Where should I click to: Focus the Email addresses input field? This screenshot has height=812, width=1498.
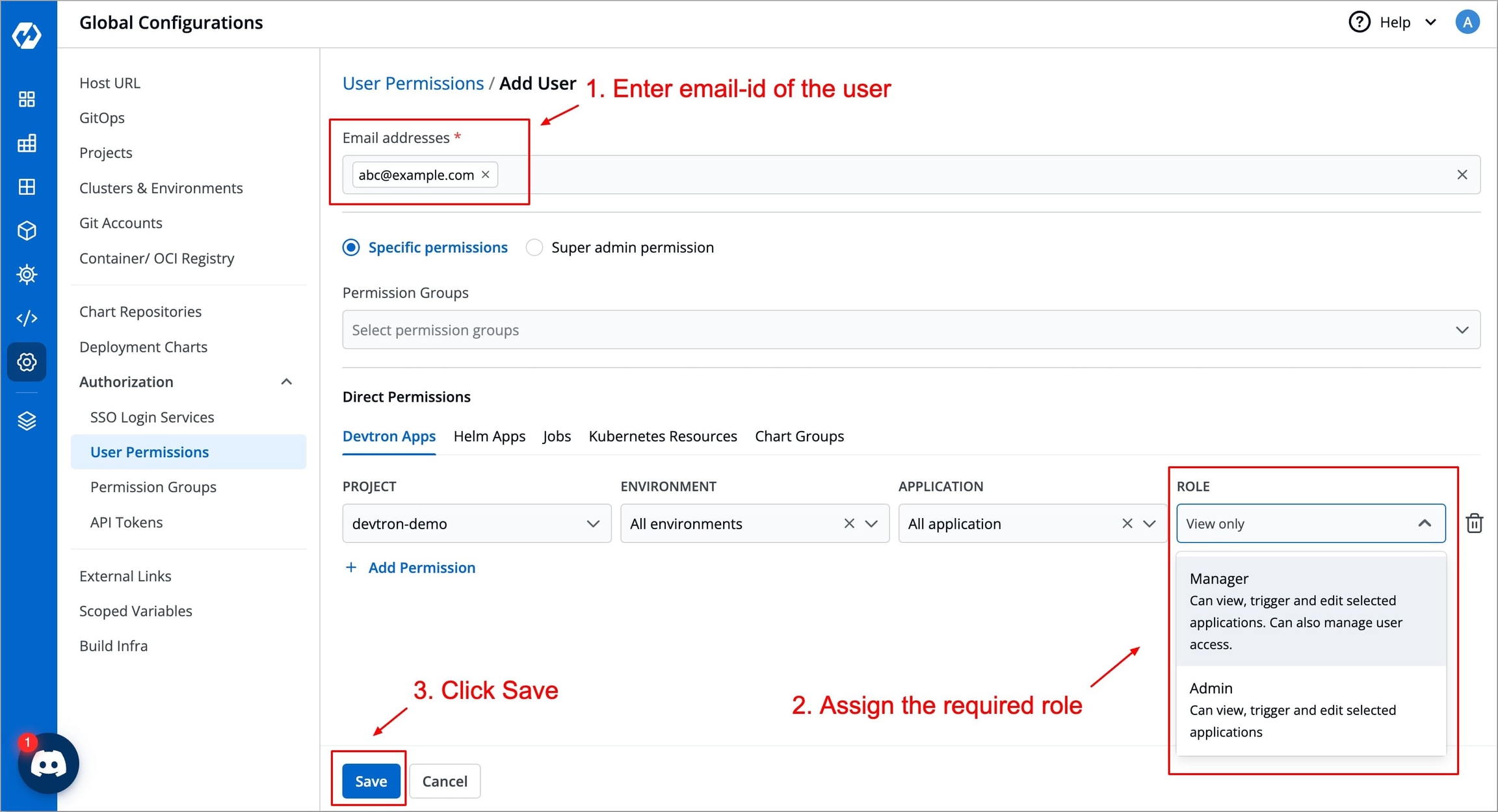910,174
